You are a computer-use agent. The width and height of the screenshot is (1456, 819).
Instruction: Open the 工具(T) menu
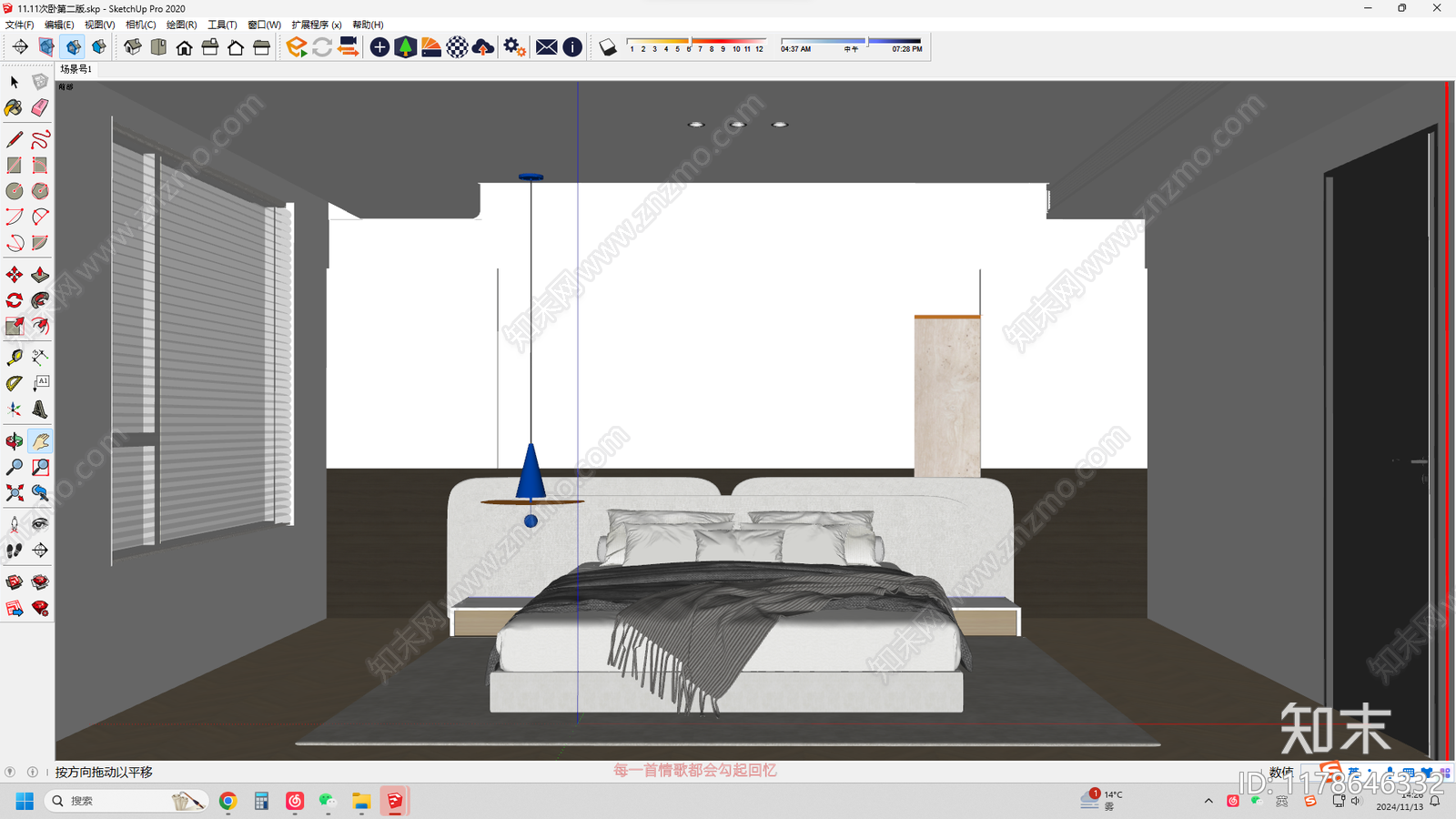tap(222, 25)
